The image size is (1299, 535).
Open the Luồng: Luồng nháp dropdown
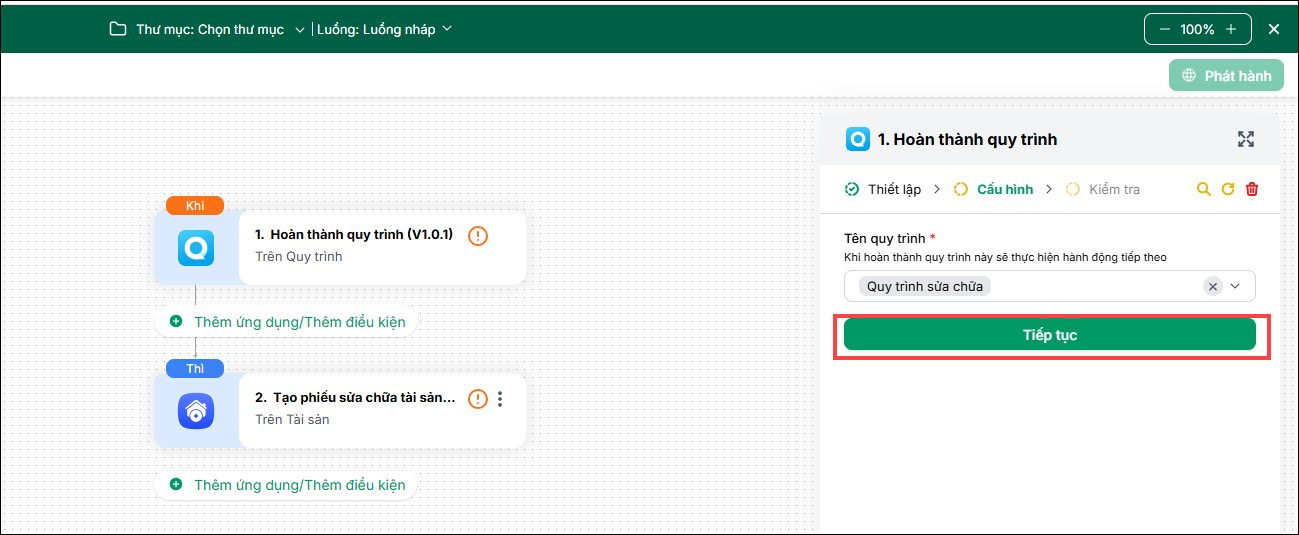pyautogui.click(x=385, y=29)
